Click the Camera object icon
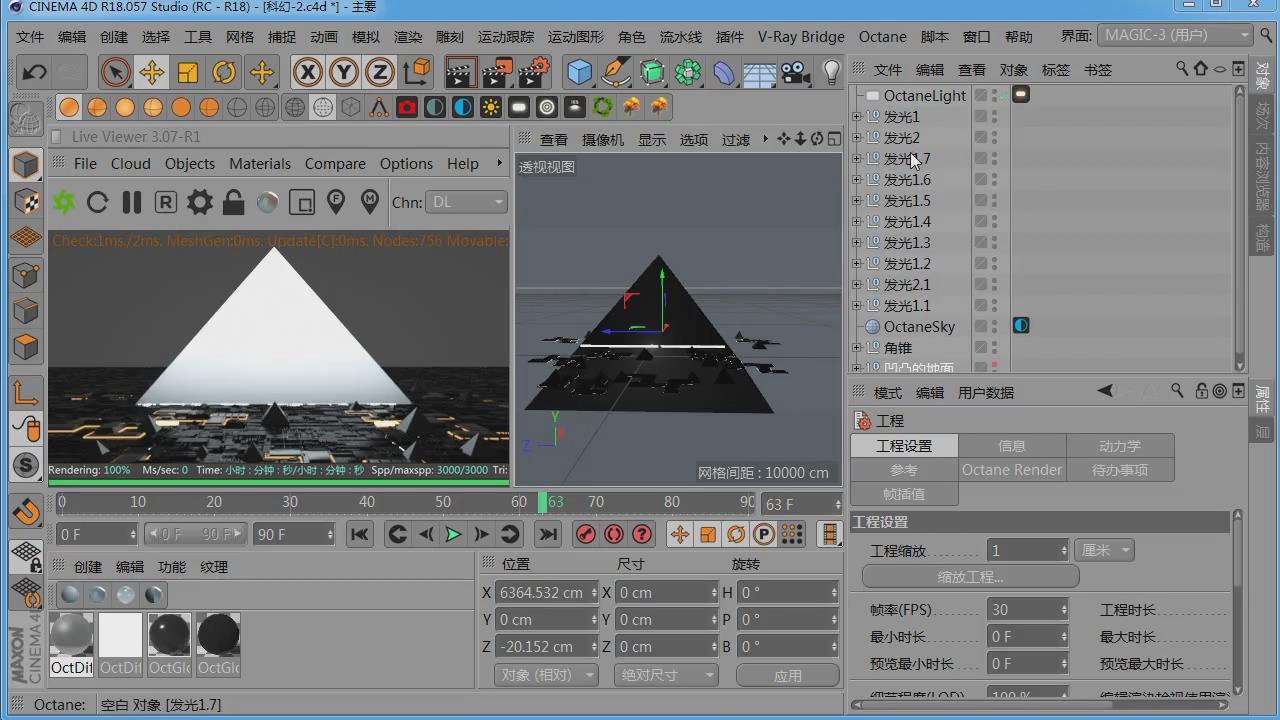 click(x=795, y=72)
